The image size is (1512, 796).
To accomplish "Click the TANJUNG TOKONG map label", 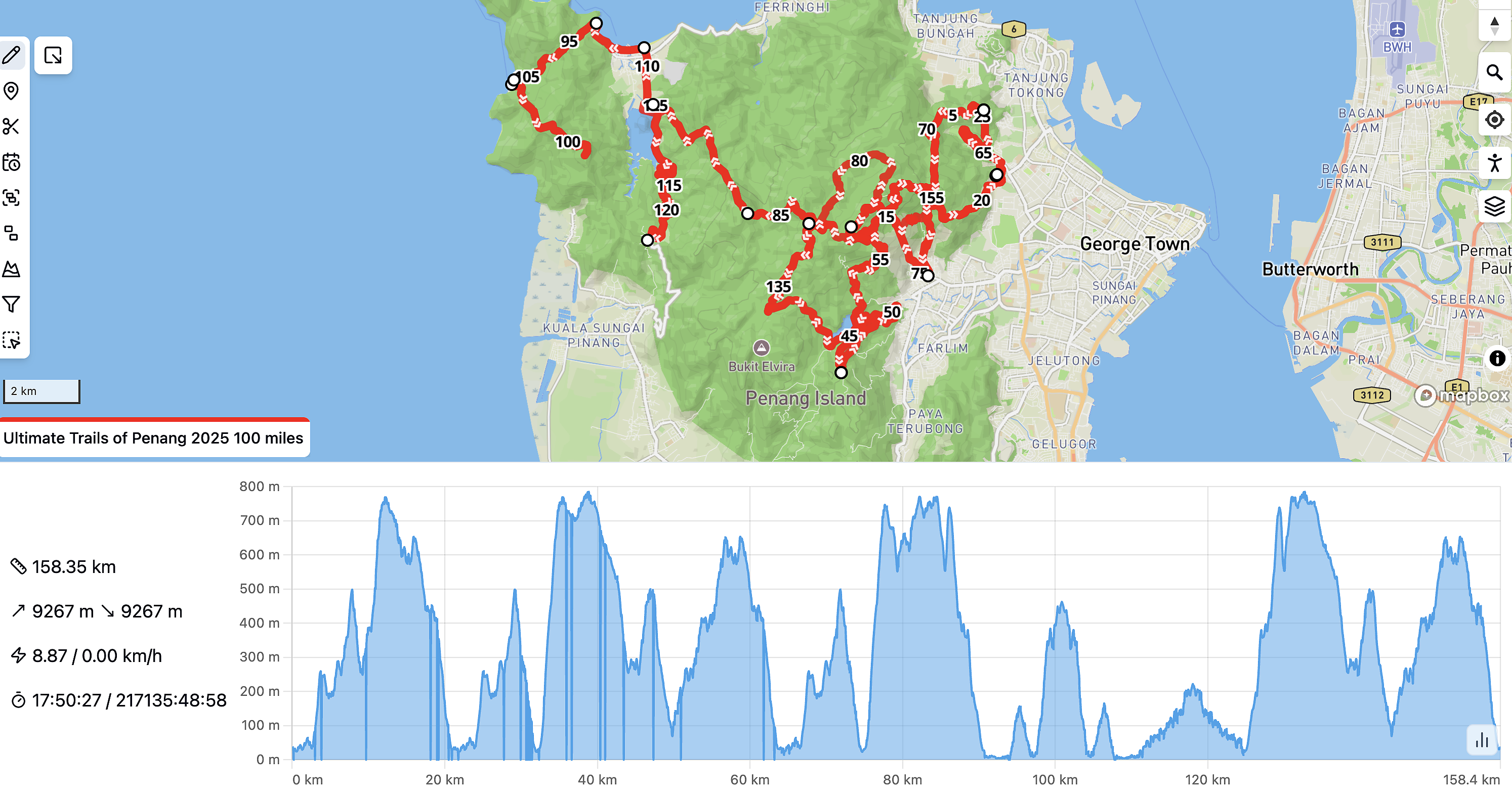I will 1036,85.
